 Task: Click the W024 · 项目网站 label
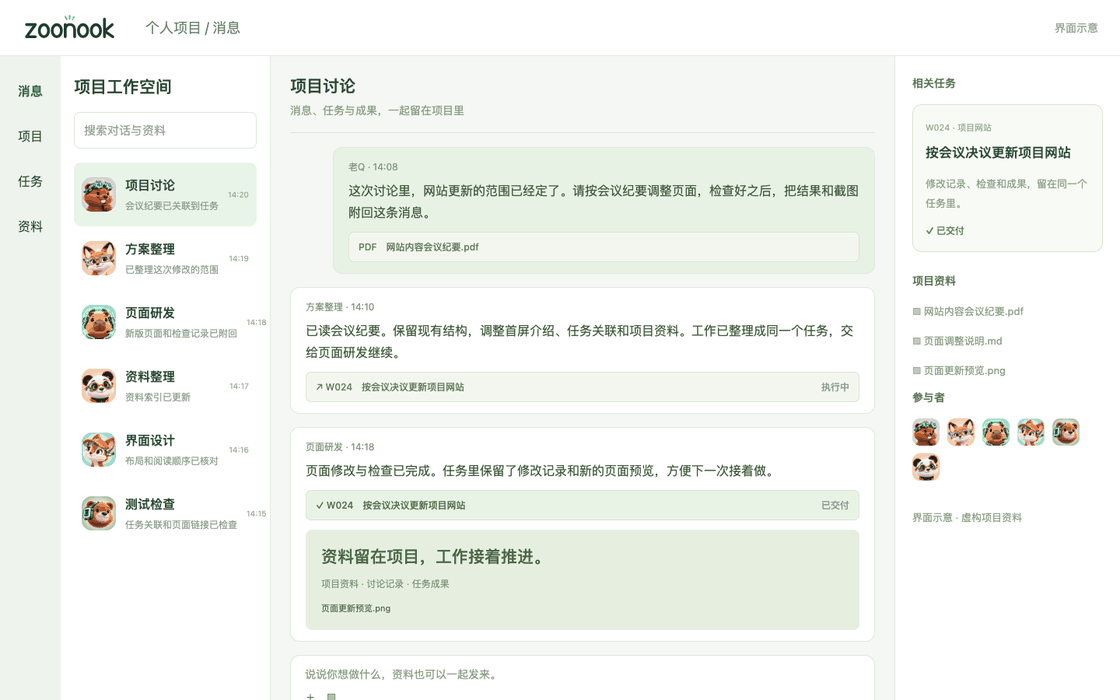click(x=959, y=127)
